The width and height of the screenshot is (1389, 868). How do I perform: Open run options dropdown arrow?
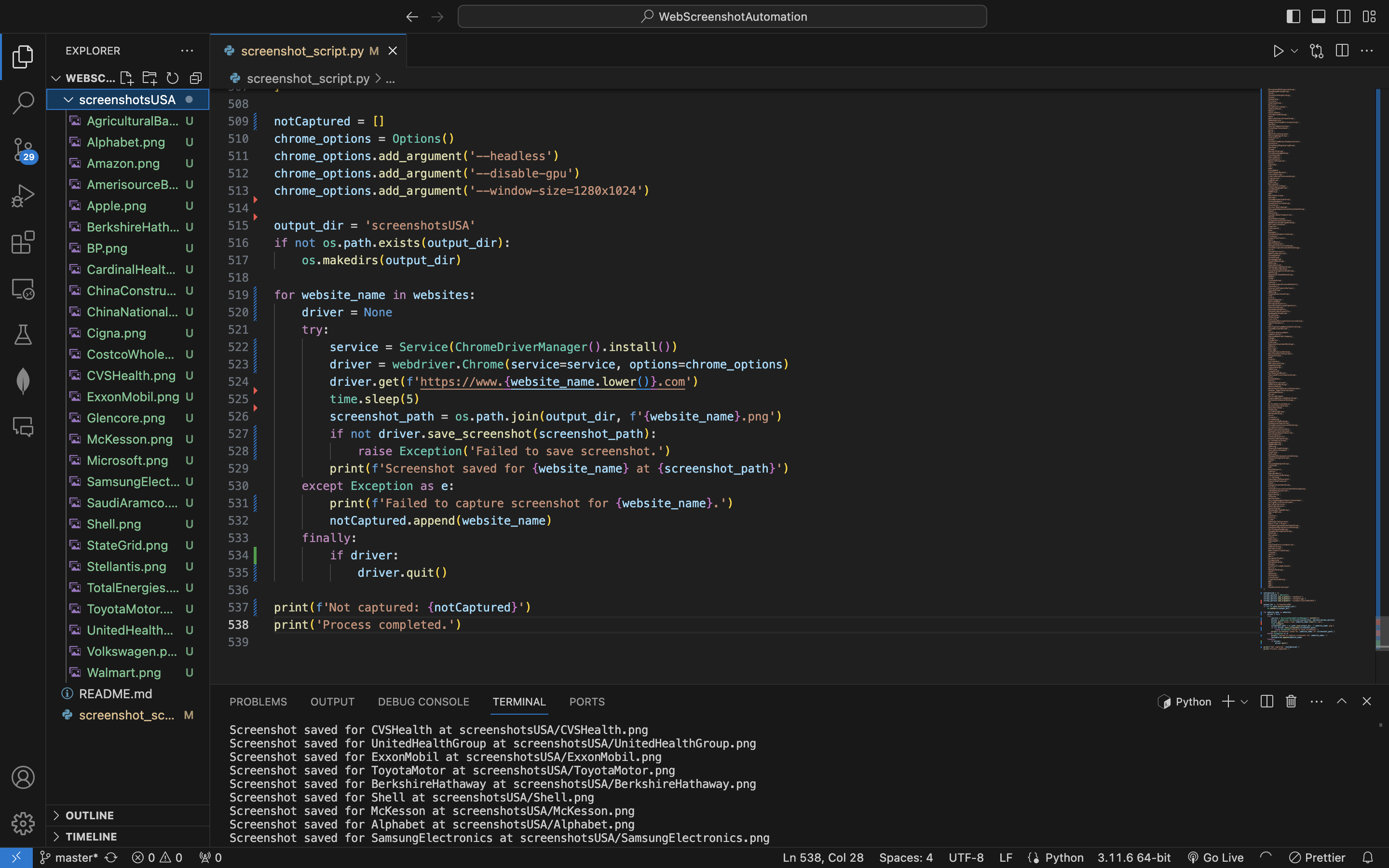coord(1294,51)
